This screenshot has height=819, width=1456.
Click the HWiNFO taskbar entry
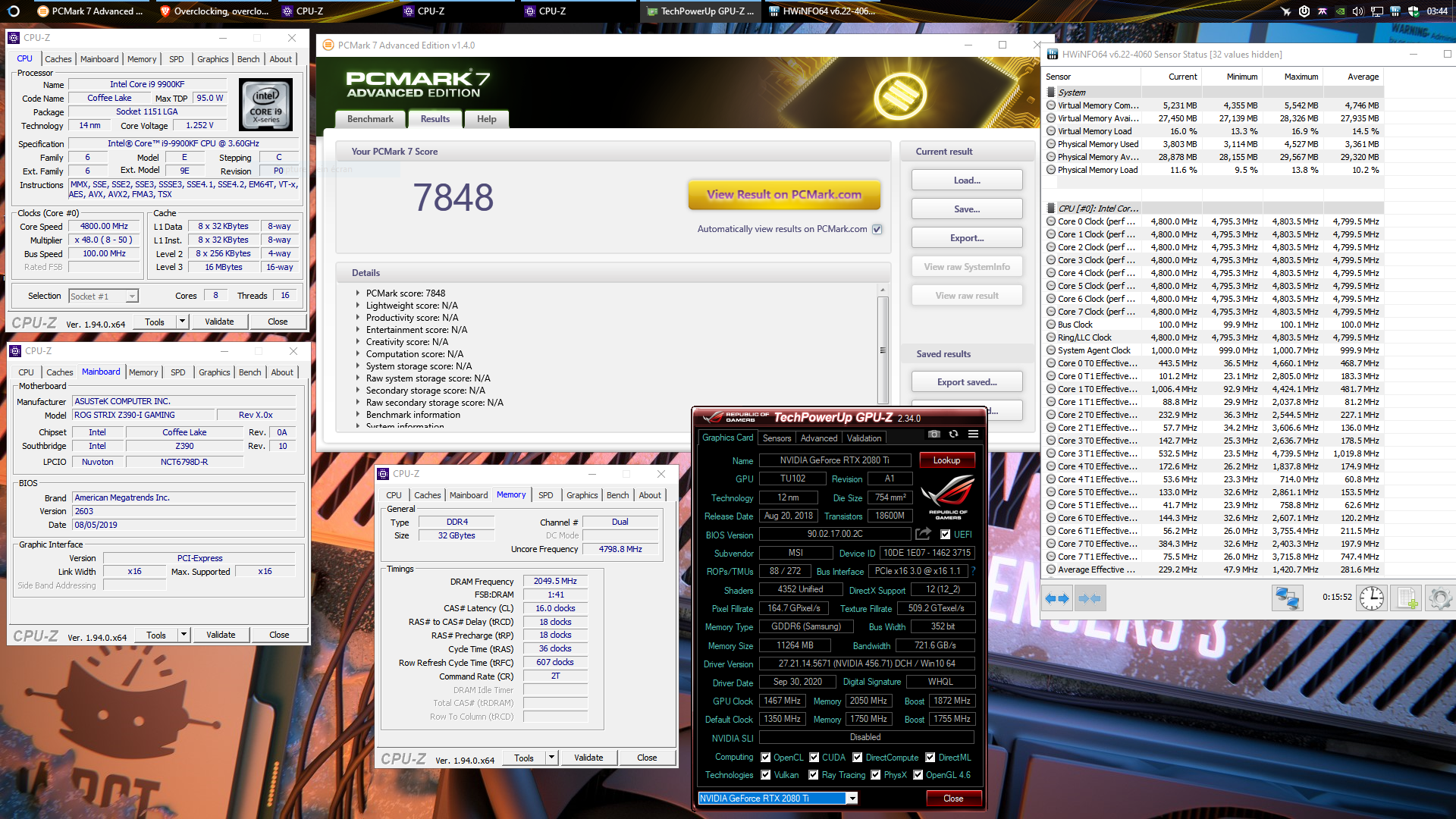coord(821,11)
